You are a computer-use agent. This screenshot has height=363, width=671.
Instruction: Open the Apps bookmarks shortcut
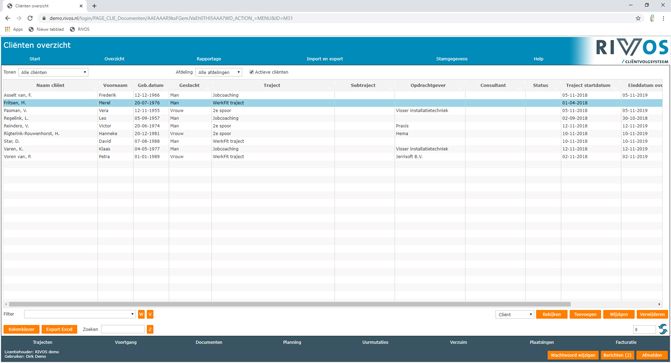(x=14, y=29)
